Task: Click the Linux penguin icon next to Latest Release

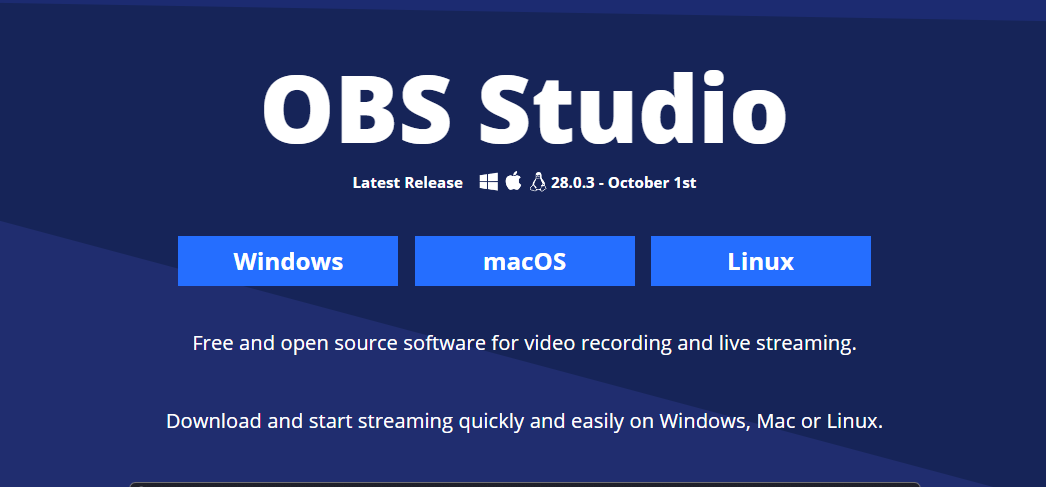Action: coord(538,181)
